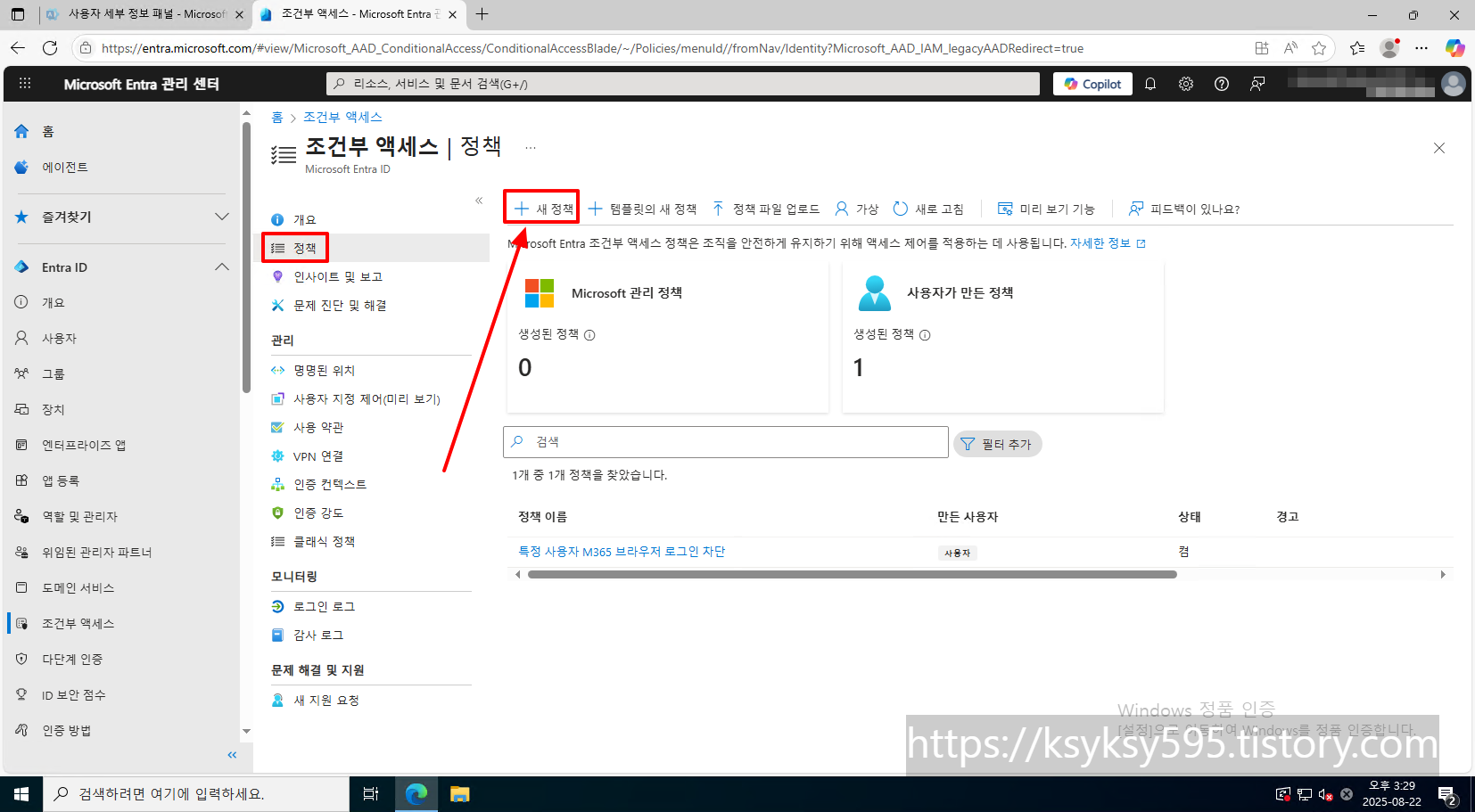Click 가상 (What If) toolbar button

click(856, 209)
